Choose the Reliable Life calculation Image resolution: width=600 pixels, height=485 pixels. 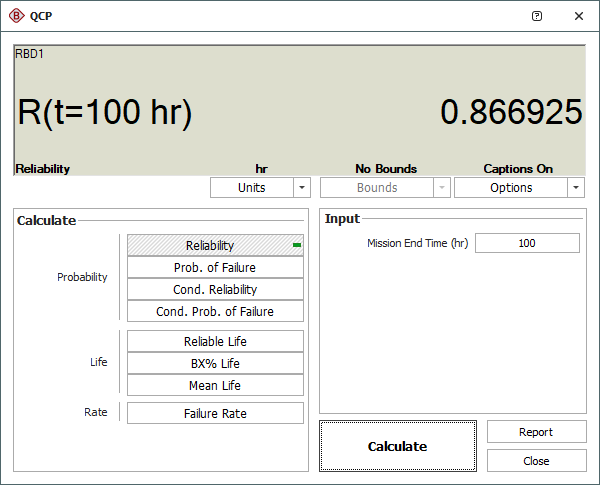[x=215, y=342]
